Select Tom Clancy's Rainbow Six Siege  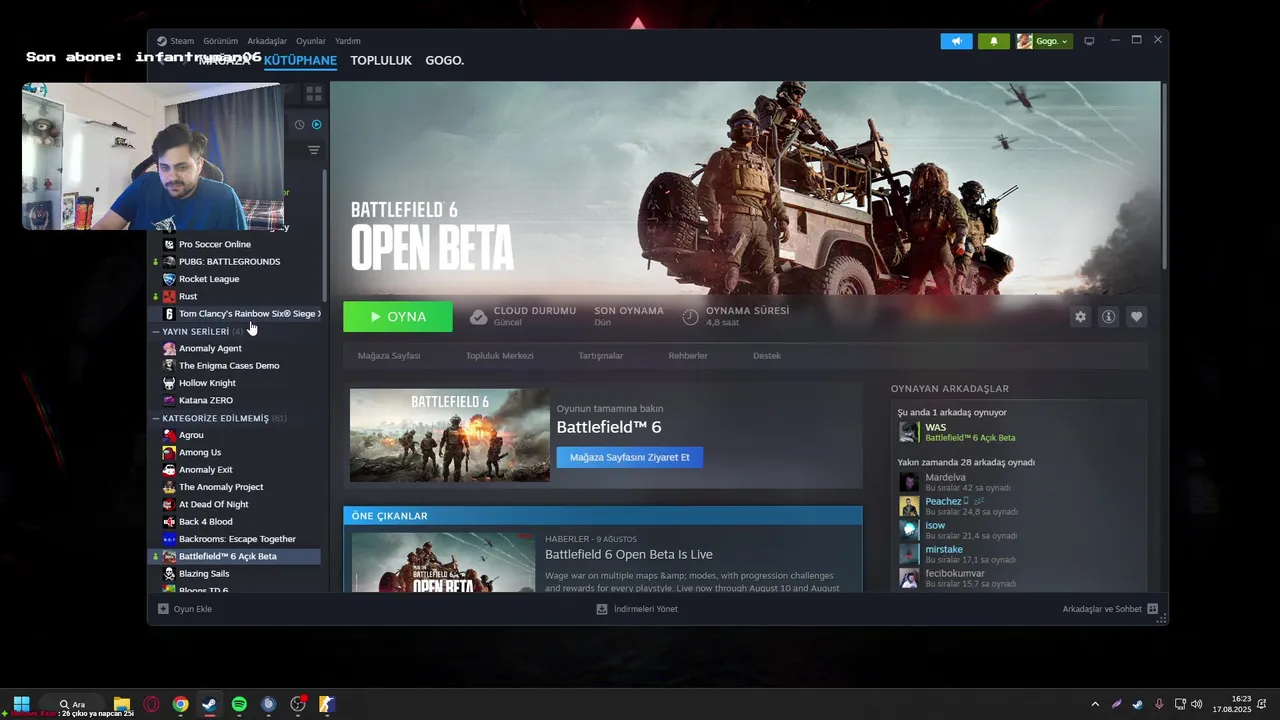(236, 313)
